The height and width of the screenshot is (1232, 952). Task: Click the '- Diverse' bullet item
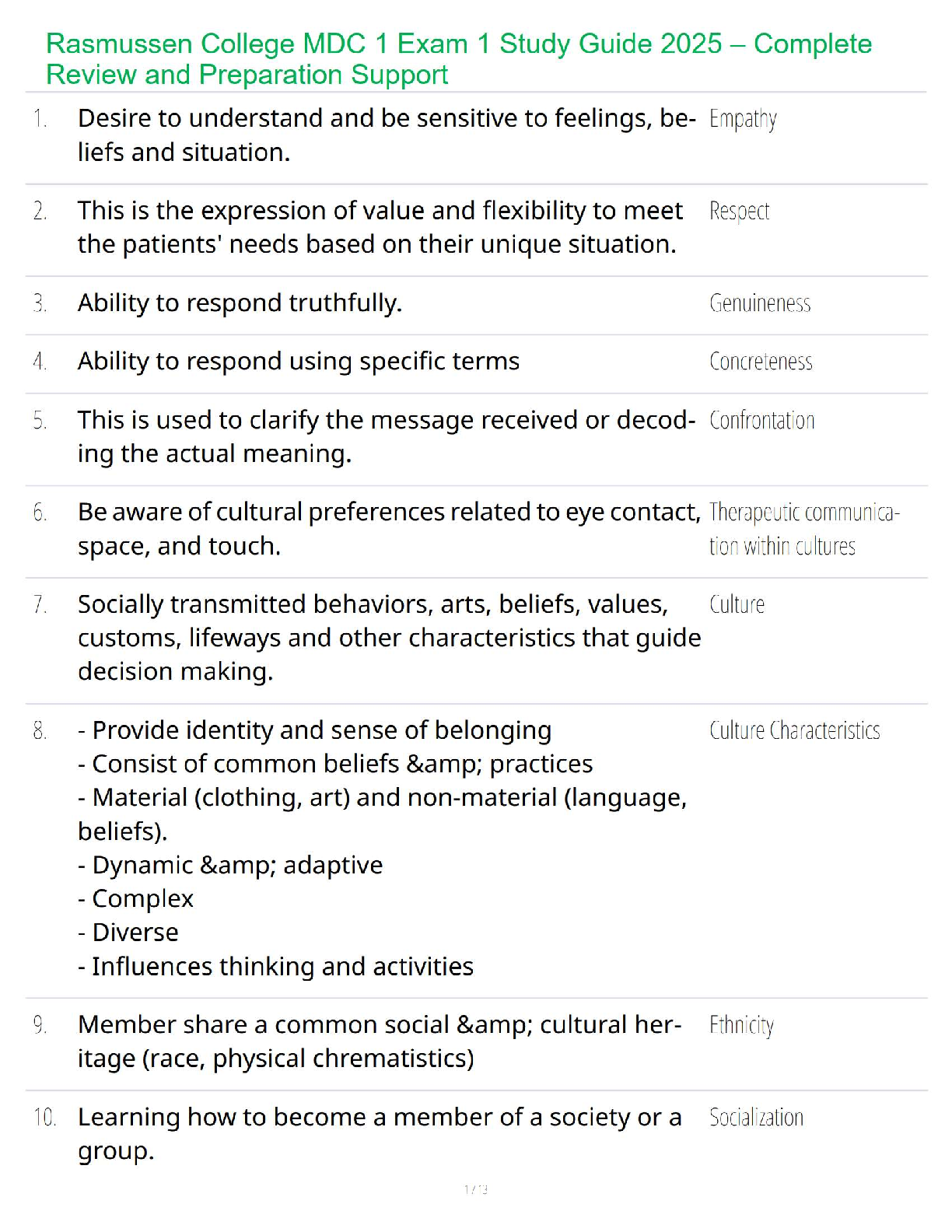pos(128,933)
